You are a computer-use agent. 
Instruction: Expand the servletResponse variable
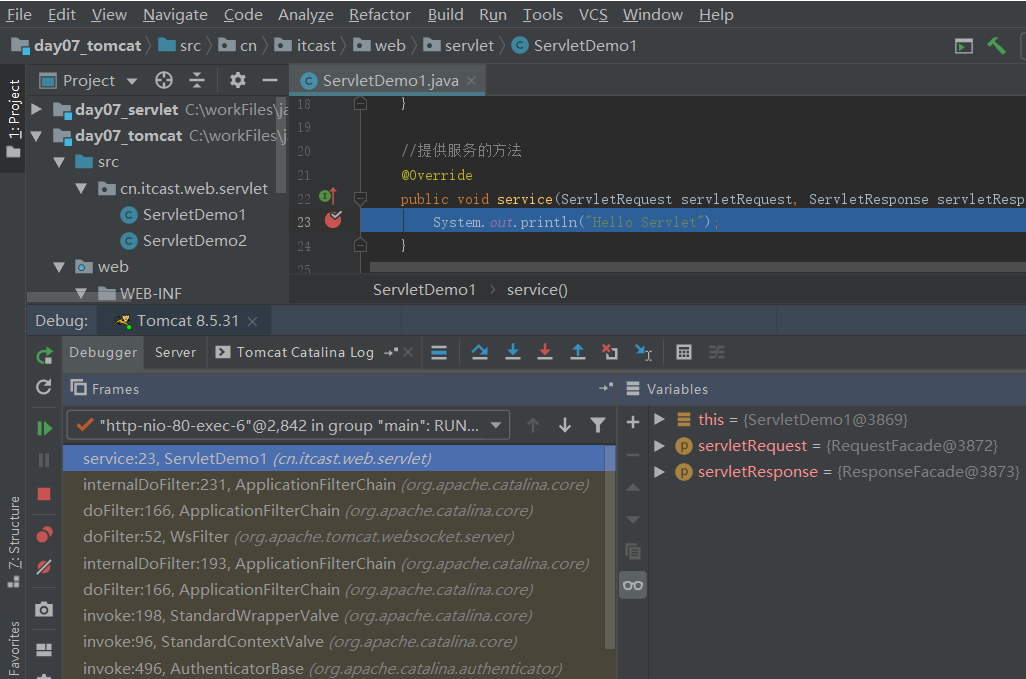click(660, 472)
